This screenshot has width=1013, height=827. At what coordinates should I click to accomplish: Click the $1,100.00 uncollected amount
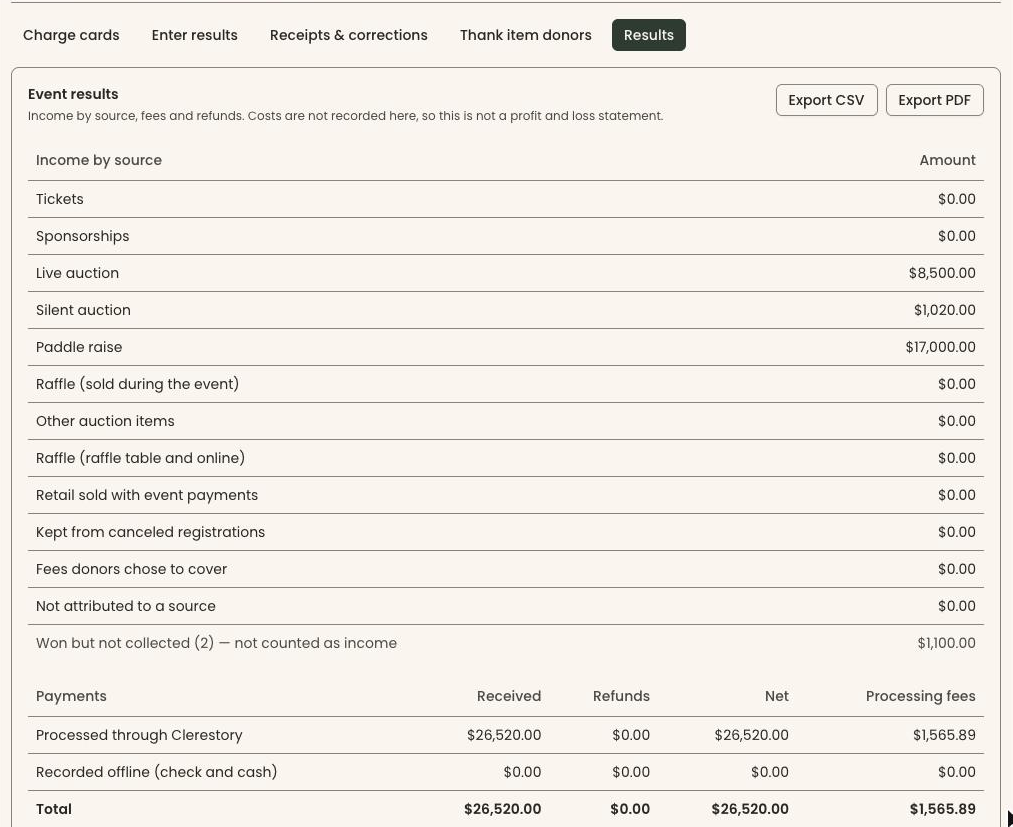[x=946, y=643]
